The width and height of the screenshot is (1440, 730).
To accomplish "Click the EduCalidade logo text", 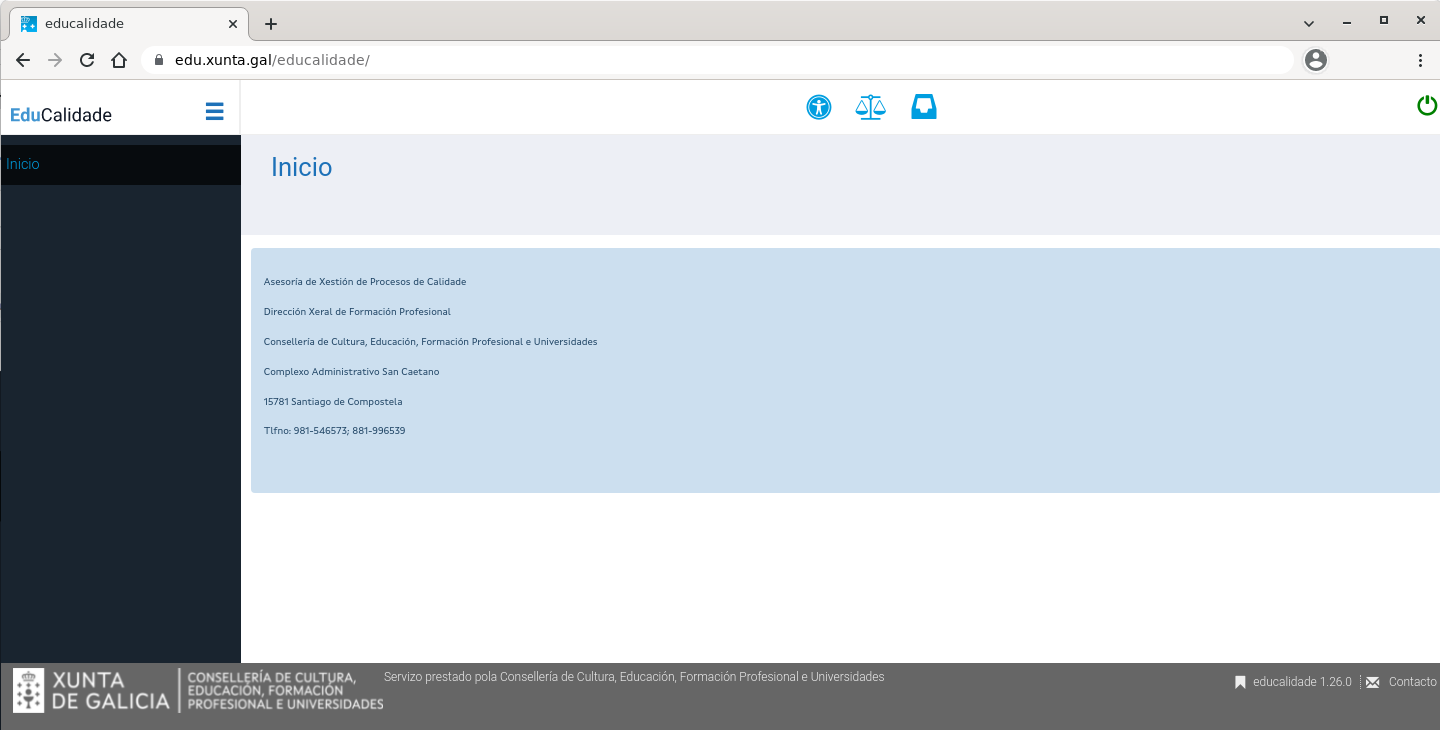I will pos(61,115).
